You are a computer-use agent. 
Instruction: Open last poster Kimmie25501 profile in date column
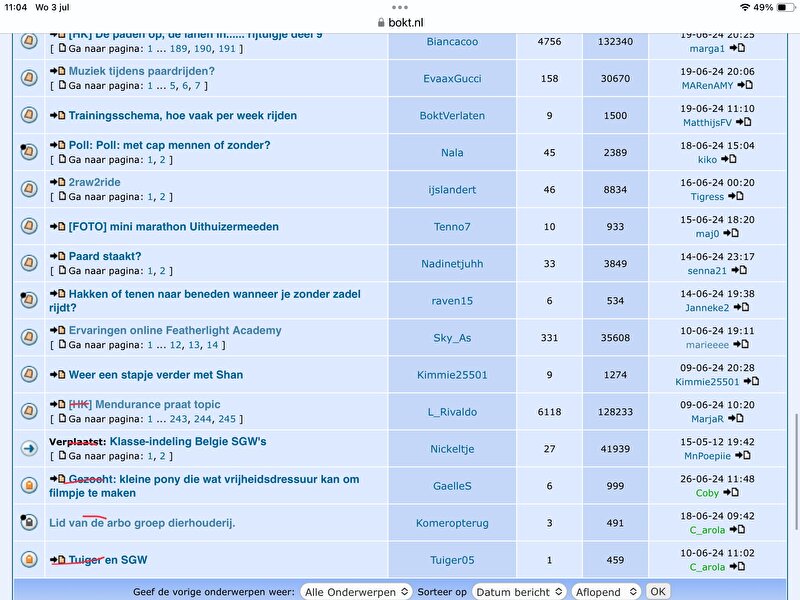tap(707, 382)
